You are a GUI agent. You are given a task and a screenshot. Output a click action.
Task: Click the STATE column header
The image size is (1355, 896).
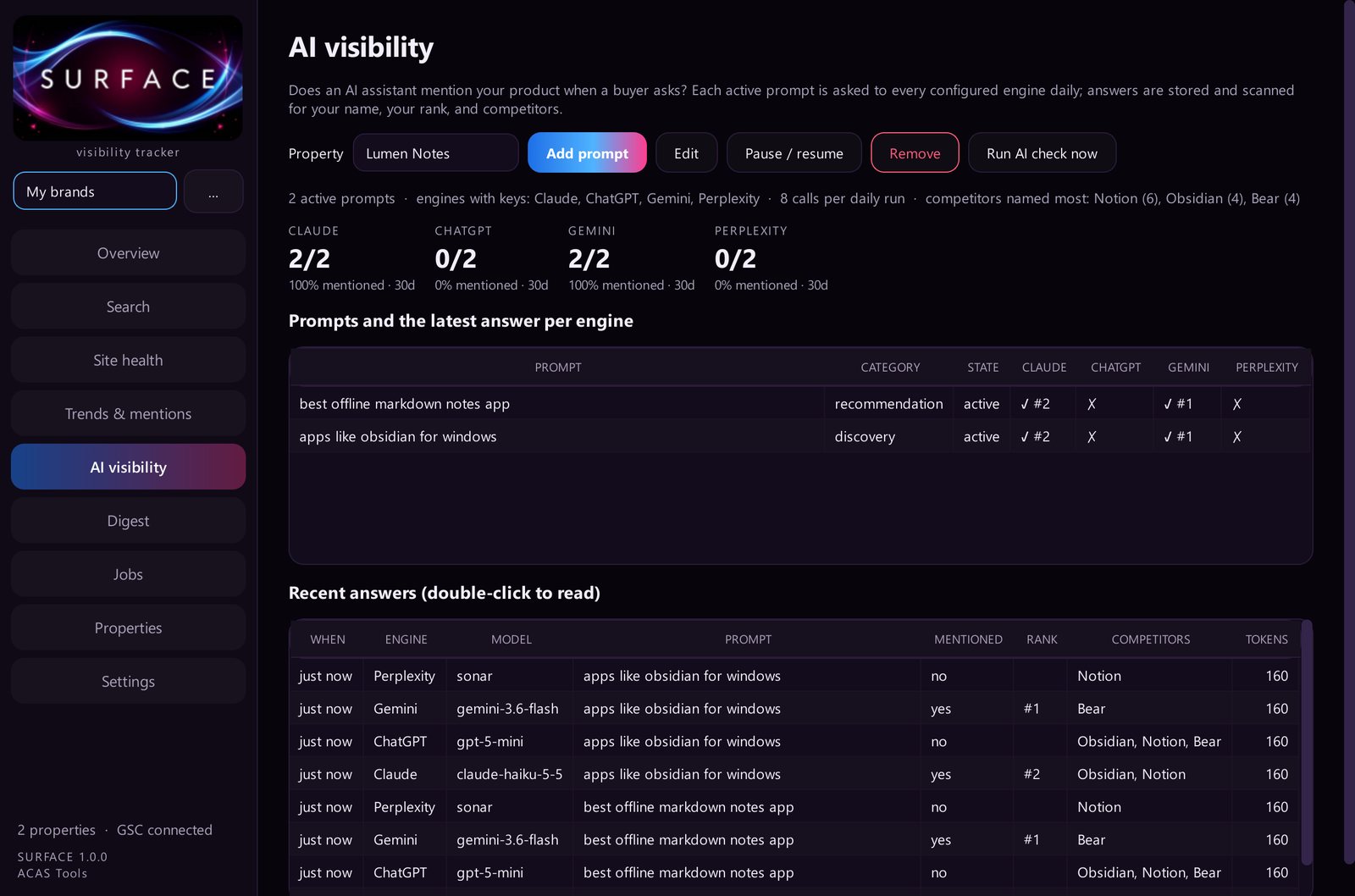pos(982,368)
